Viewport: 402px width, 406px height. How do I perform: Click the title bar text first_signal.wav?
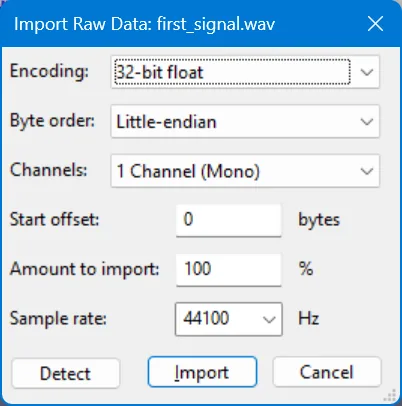pyautogui.click(x=216, y=24)
